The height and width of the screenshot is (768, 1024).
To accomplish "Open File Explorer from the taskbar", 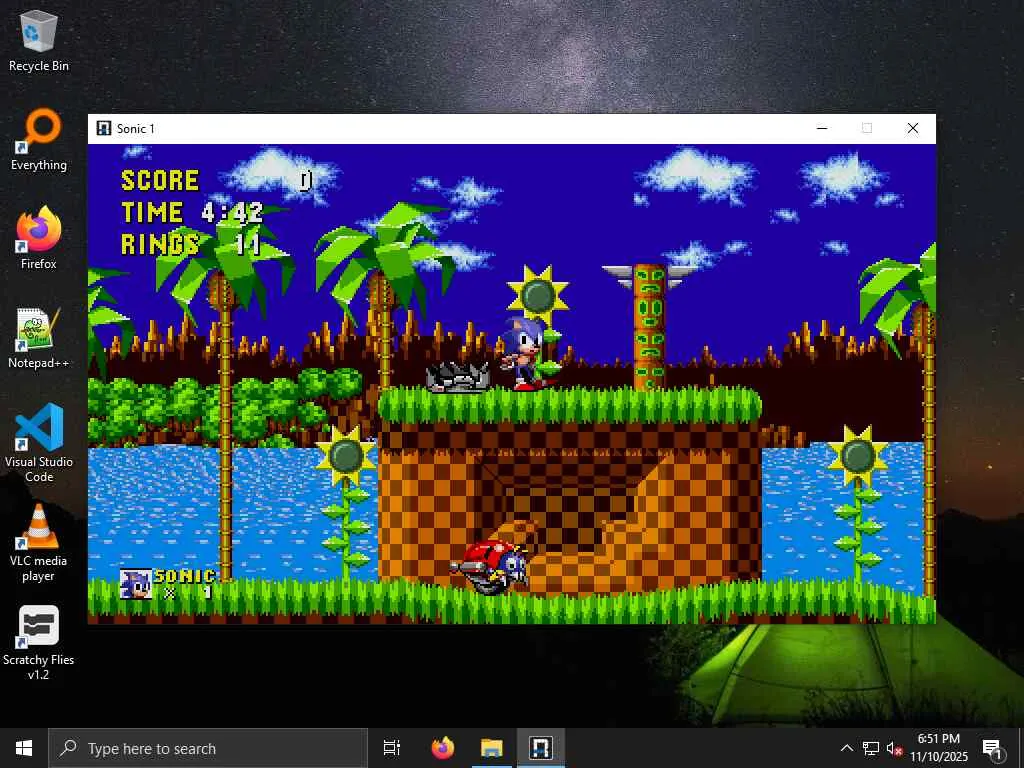I will [x=492, y=748].
